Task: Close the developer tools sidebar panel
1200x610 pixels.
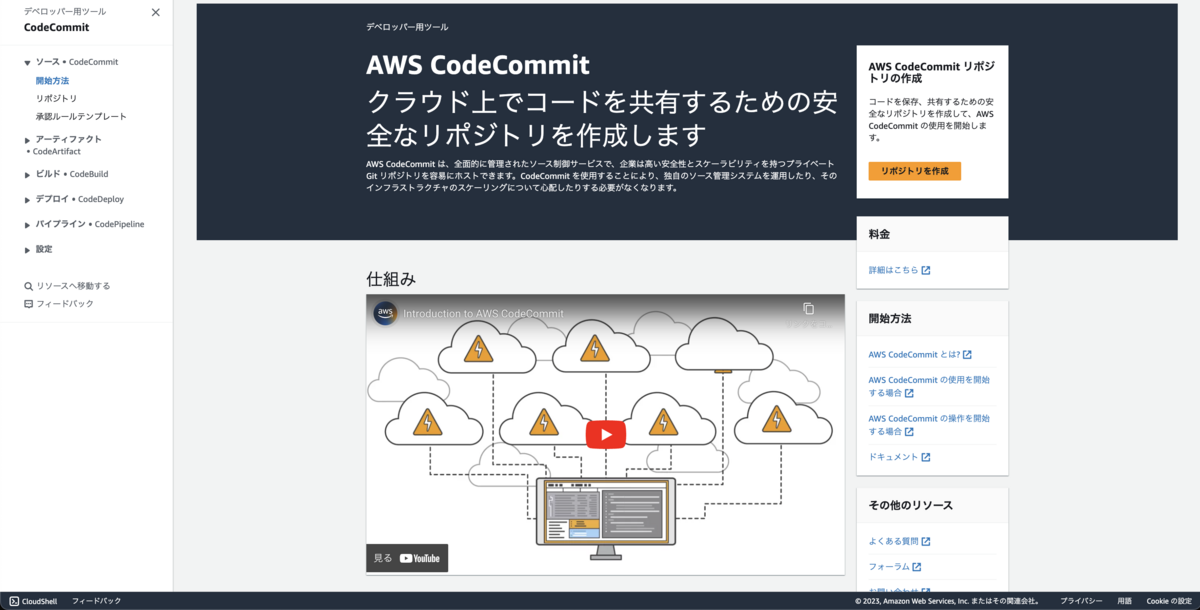Action: click(155, 13)
